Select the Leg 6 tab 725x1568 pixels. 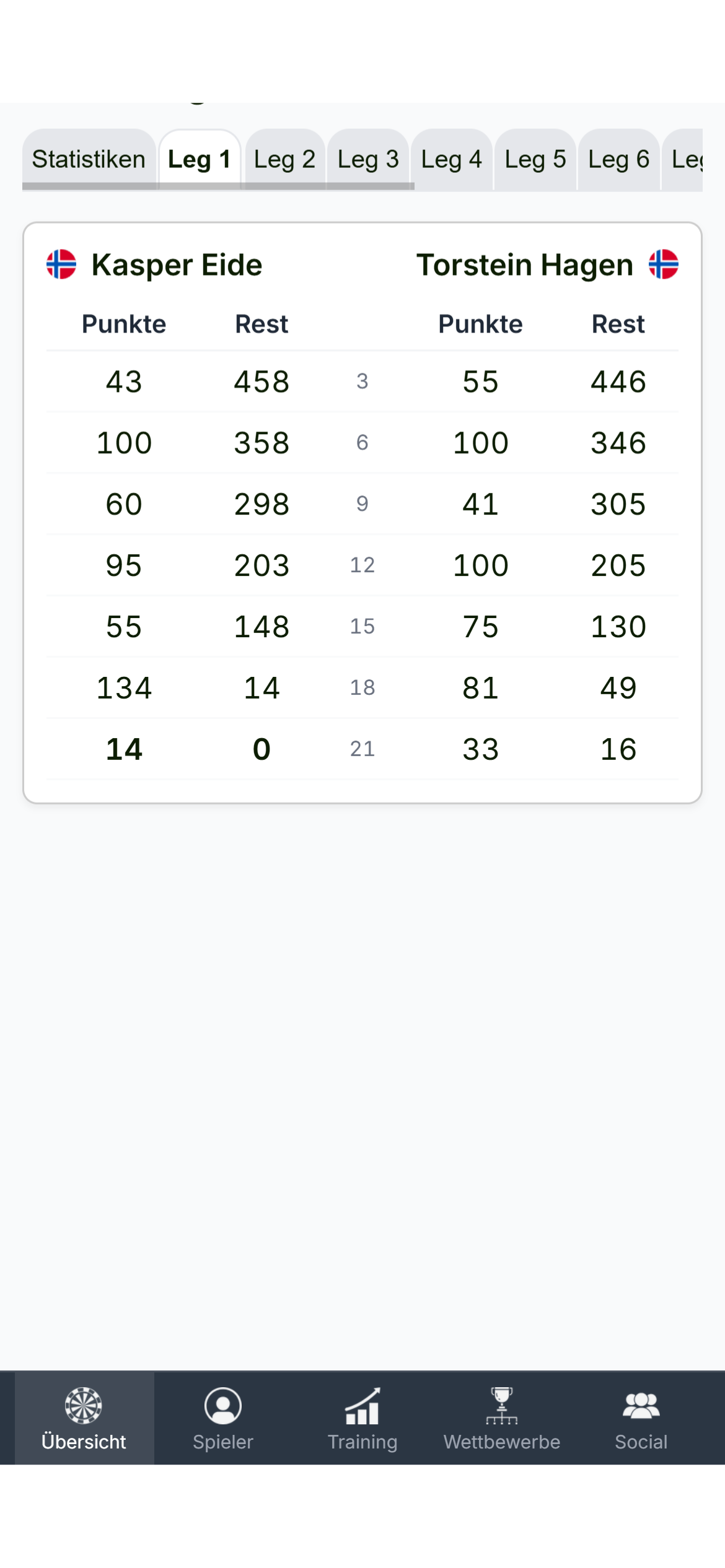[619, 160]
